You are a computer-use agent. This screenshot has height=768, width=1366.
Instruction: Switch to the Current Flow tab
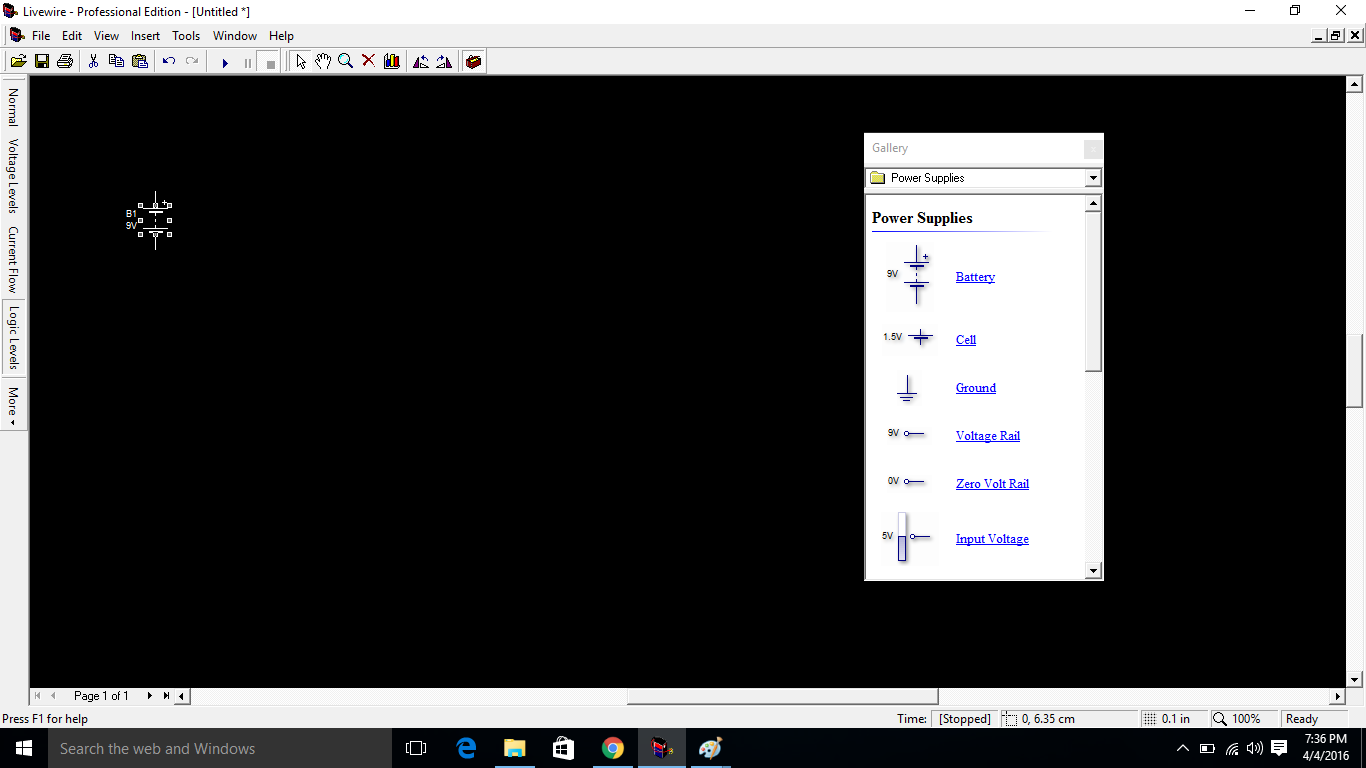point(14,259)
